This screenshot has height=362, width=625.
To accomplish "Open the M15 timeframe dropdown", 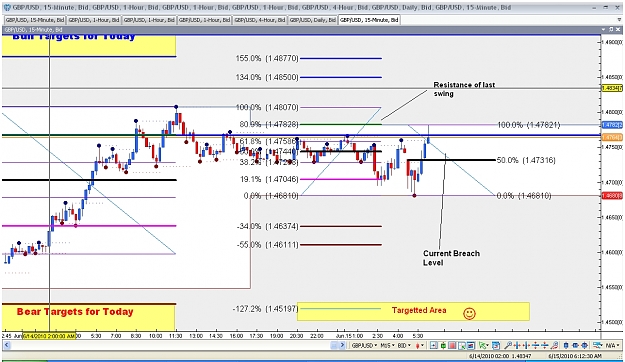I will (387, 345).
